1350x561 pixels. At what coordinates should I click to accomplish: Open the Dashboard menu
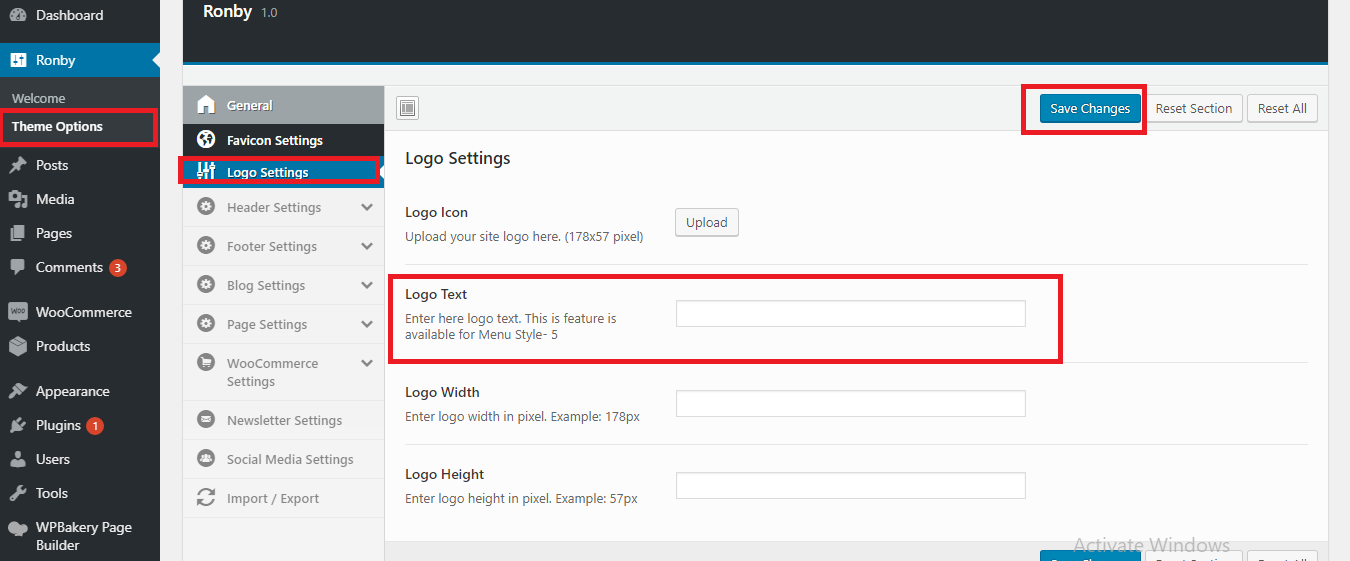pos(80,15)
